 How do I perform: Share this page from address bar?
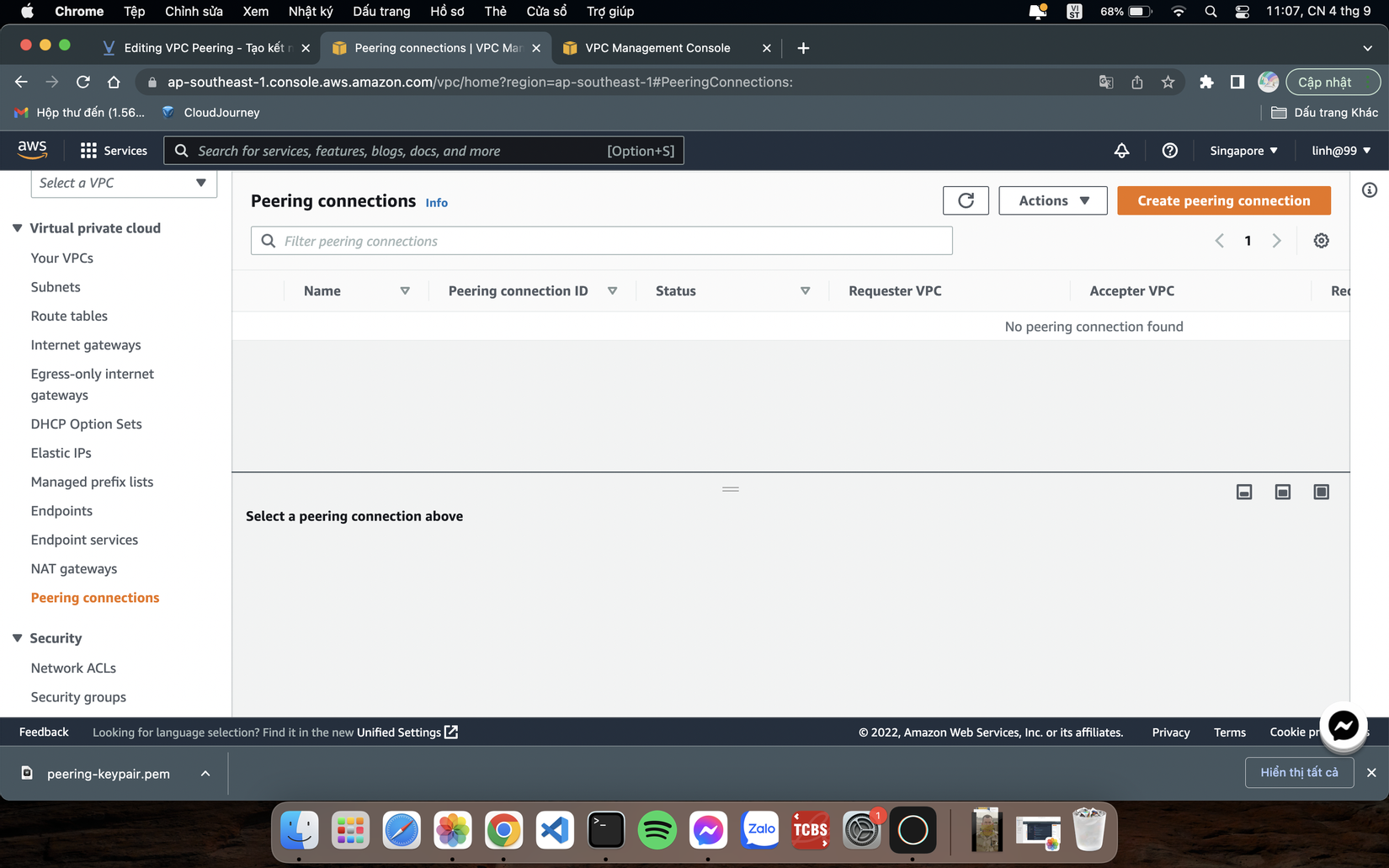pyautogui.click(x=1137, y=82)
